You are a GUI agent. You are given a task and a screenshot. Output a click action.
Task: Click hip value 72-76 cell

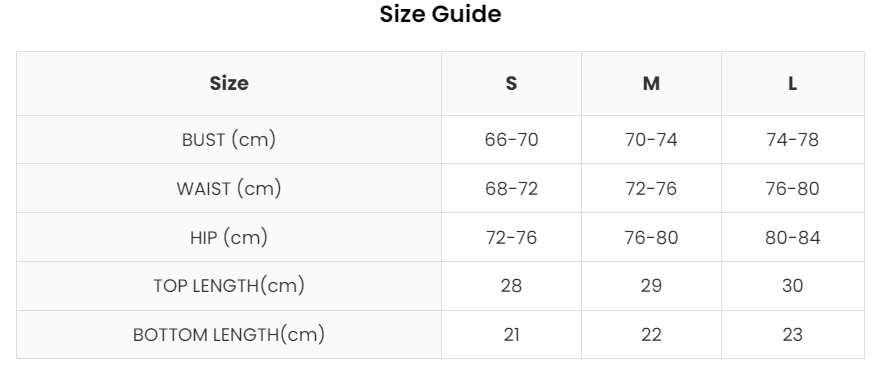[511, 237]
